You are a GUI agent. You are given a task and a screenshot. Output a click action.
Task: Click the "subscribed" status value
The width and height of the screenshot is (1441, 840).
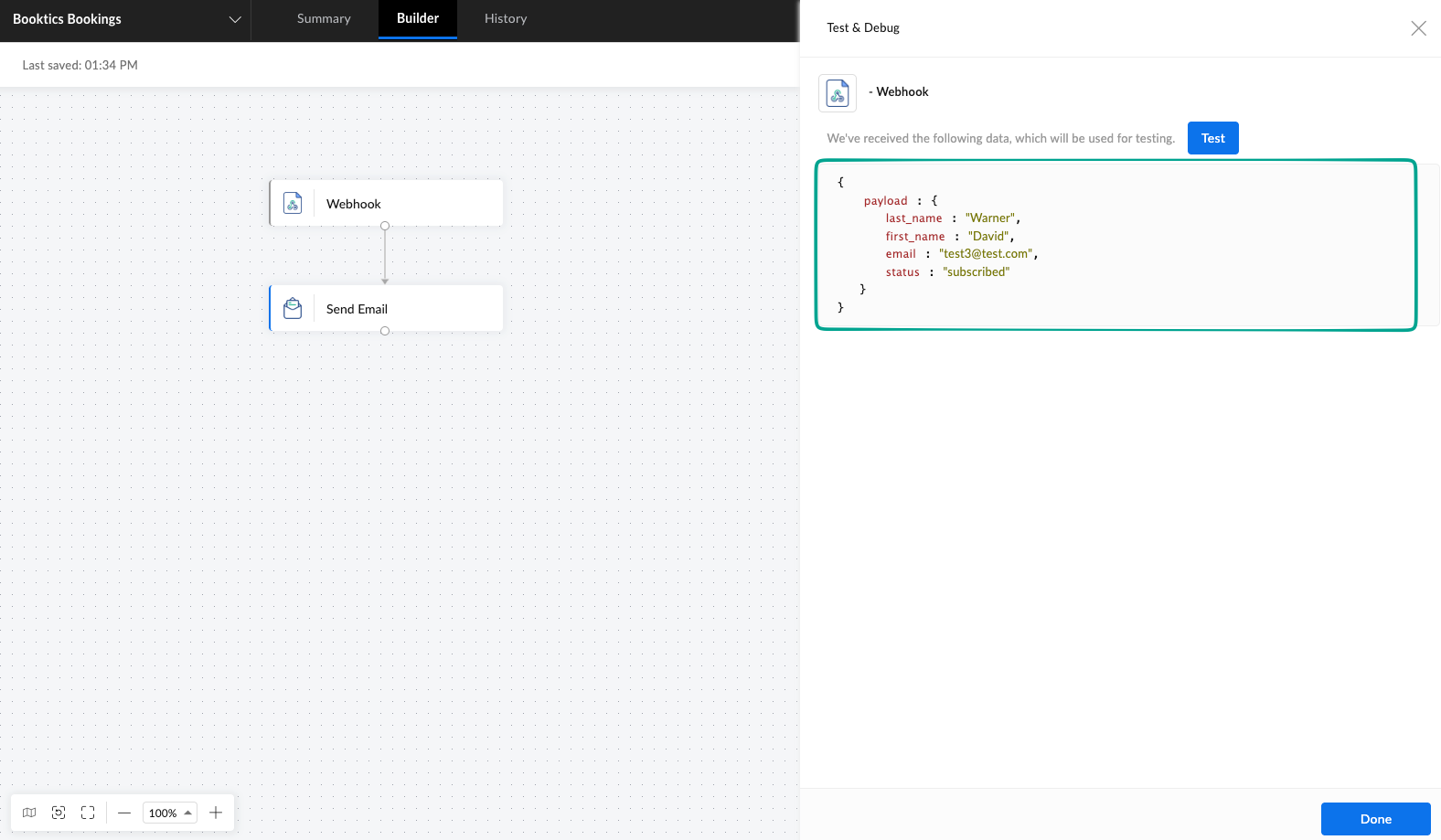pos(976,272)
